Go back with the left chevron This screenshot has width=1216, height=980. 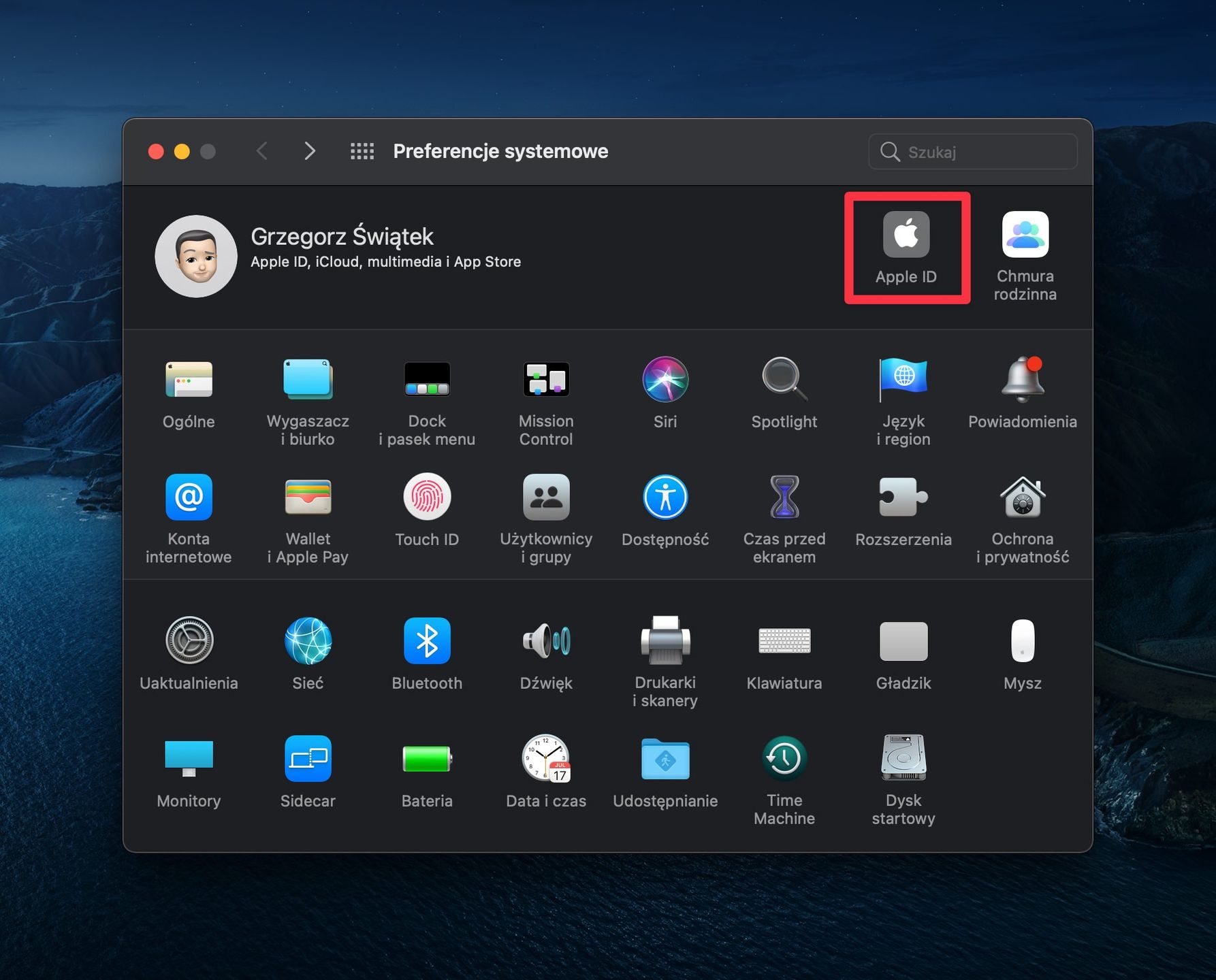point(262,151)
